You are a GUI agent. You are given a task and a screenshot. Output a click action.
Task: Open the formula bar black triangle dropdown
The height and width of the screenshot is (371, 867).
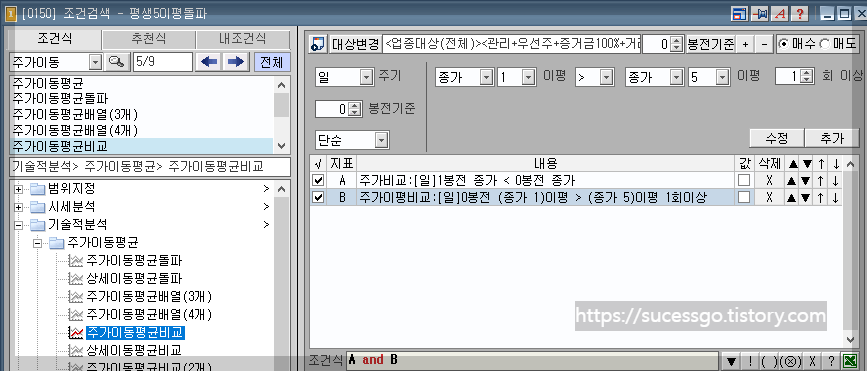tap(732, 361)
